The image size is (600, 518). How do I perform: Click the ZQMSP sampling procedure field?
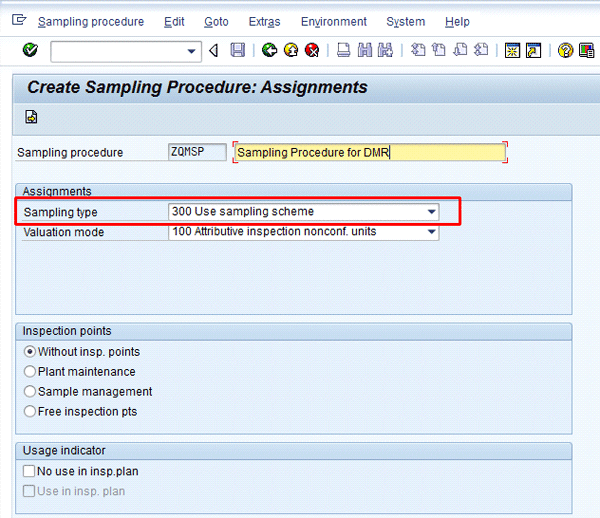[197, 152]
